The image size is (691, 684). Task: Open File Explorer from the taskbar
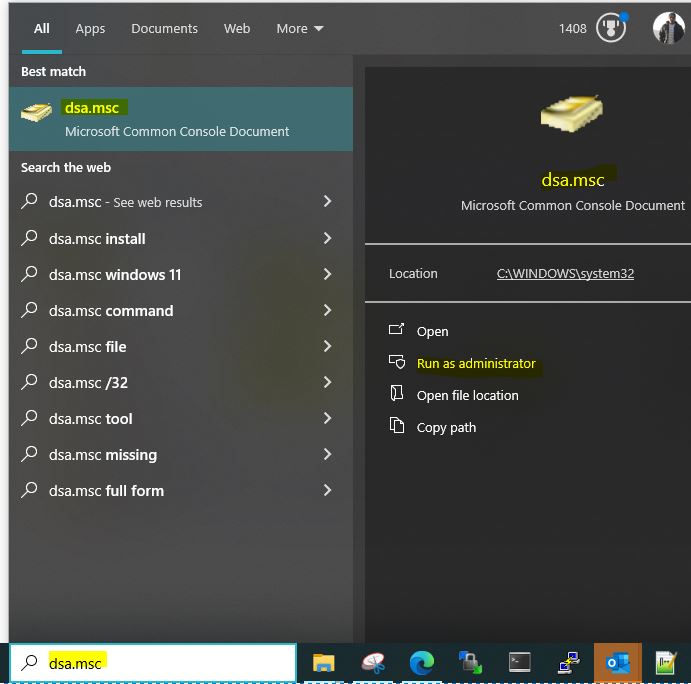323,663
